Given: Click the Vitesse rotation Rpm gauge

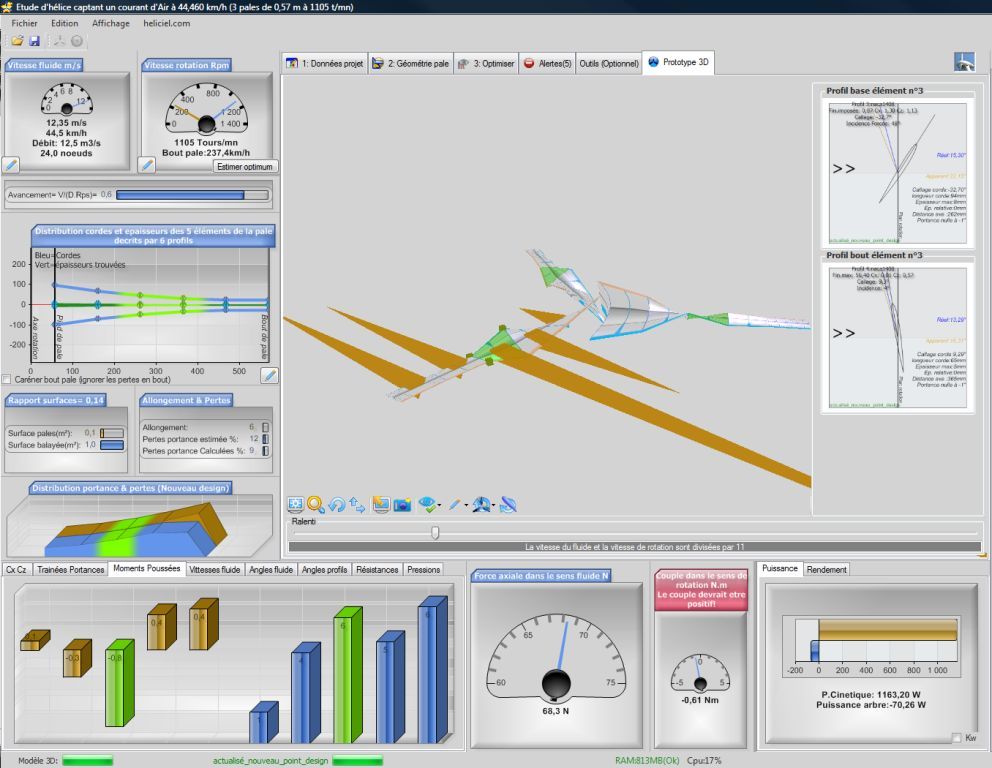Looking at the screenshot, I should pyautogui.click(x=206, y=108).
